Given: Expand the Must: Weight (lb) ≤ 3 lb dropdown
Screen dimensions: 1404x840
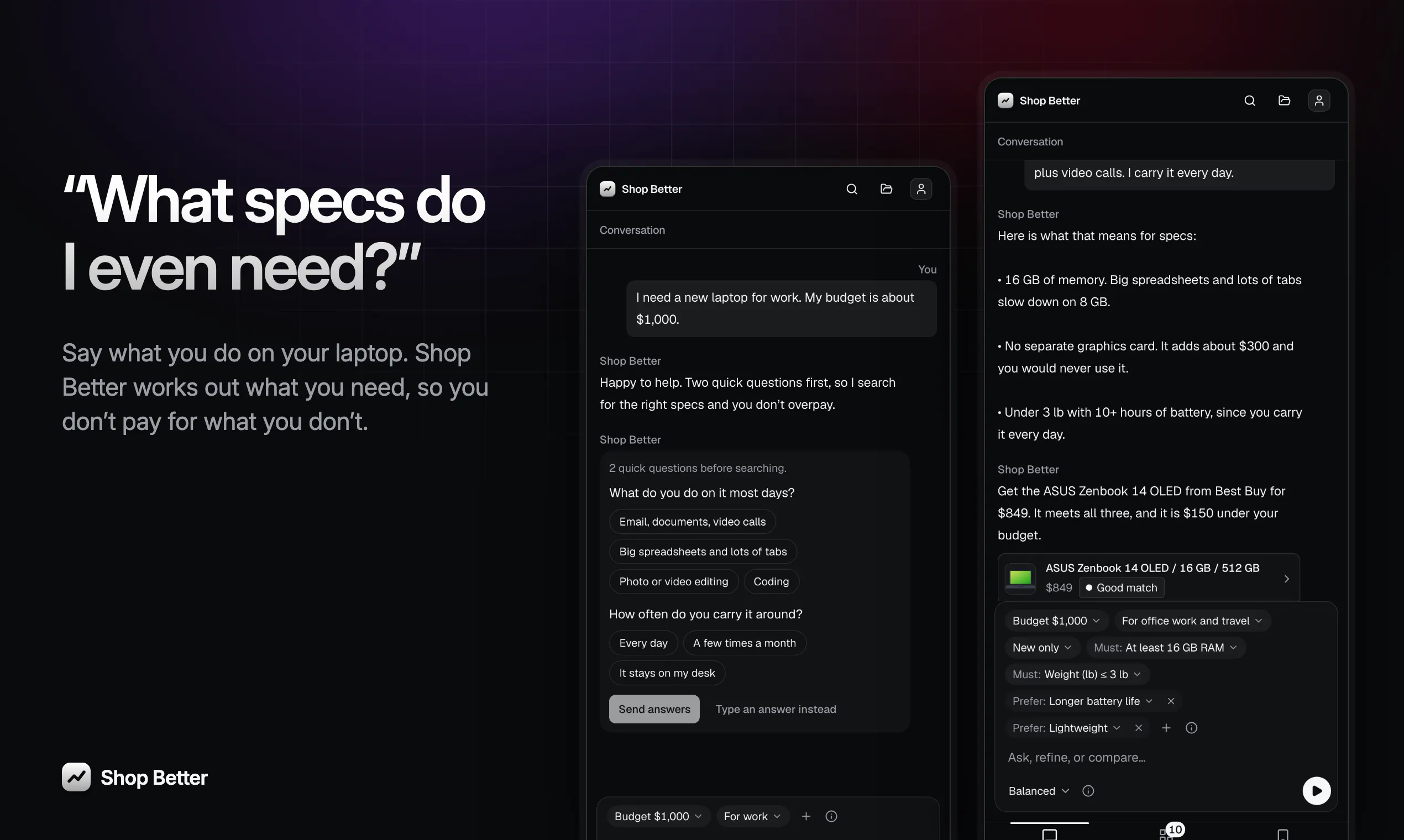Looking at the screenshot, I should pyautogui.click(x=1077, y=674).
